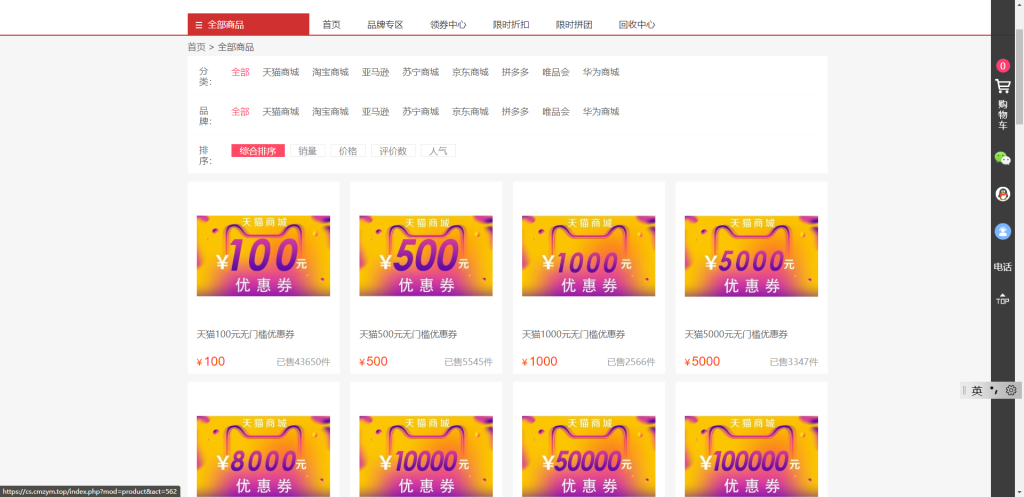1024x497 pixels.
Task: Open the ¥1000 Tmall coupon image
Action: (x=588, y=256)
